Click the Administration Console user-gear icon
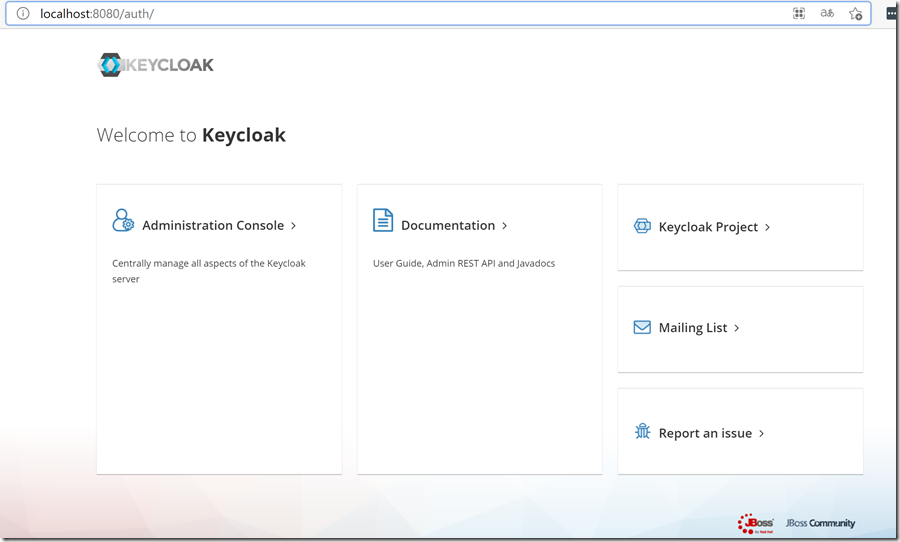The width and height of the screenshot is (900, 542). 123,220
